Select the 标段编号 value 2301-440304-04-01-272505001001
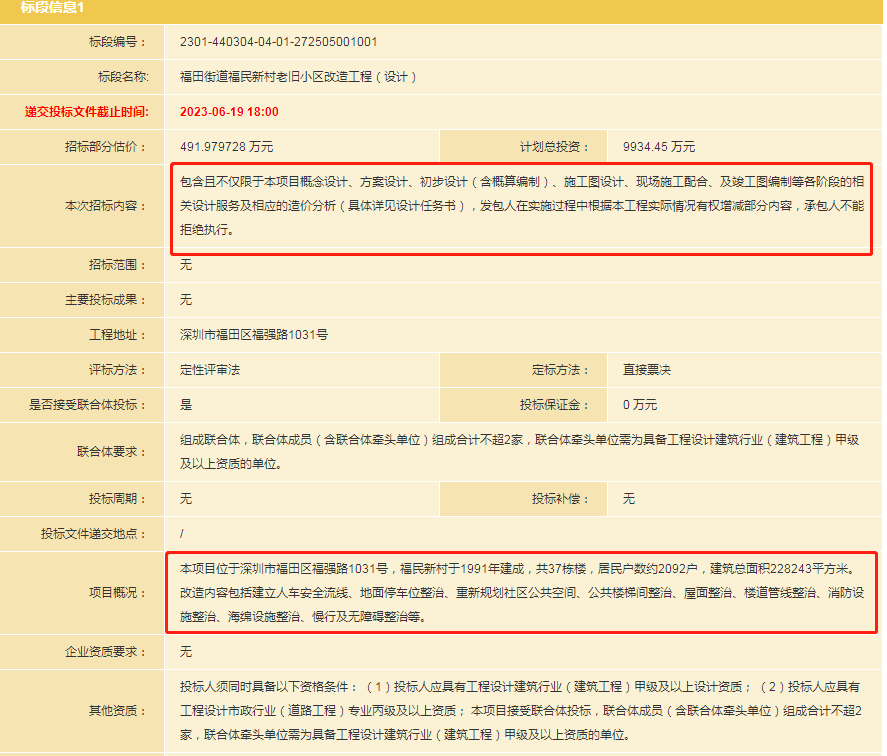This screenshot has width=887, height=756. coord(278,42)
